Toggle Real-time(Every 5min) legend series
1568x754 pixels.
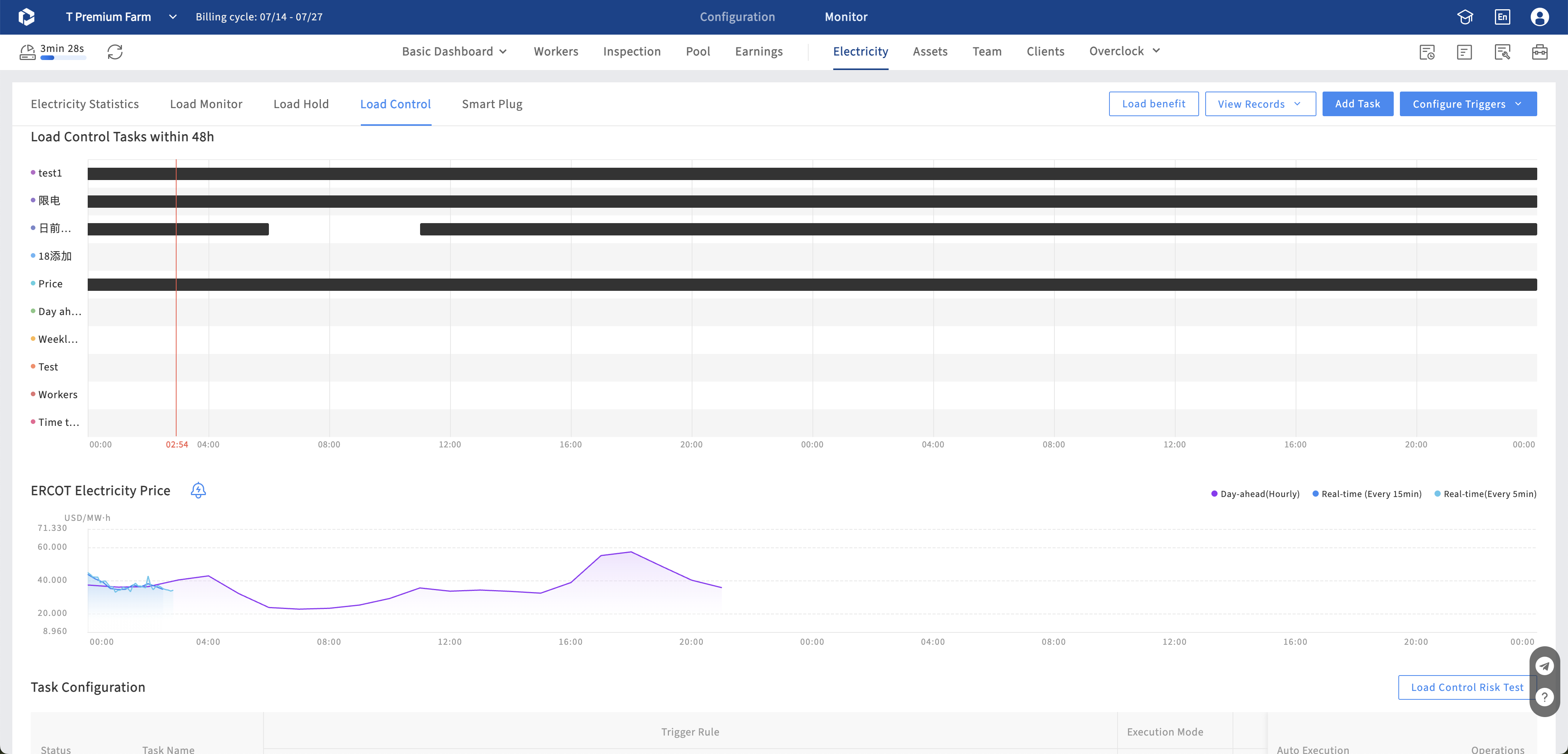pyautogui.click(x=1485, y=494)
